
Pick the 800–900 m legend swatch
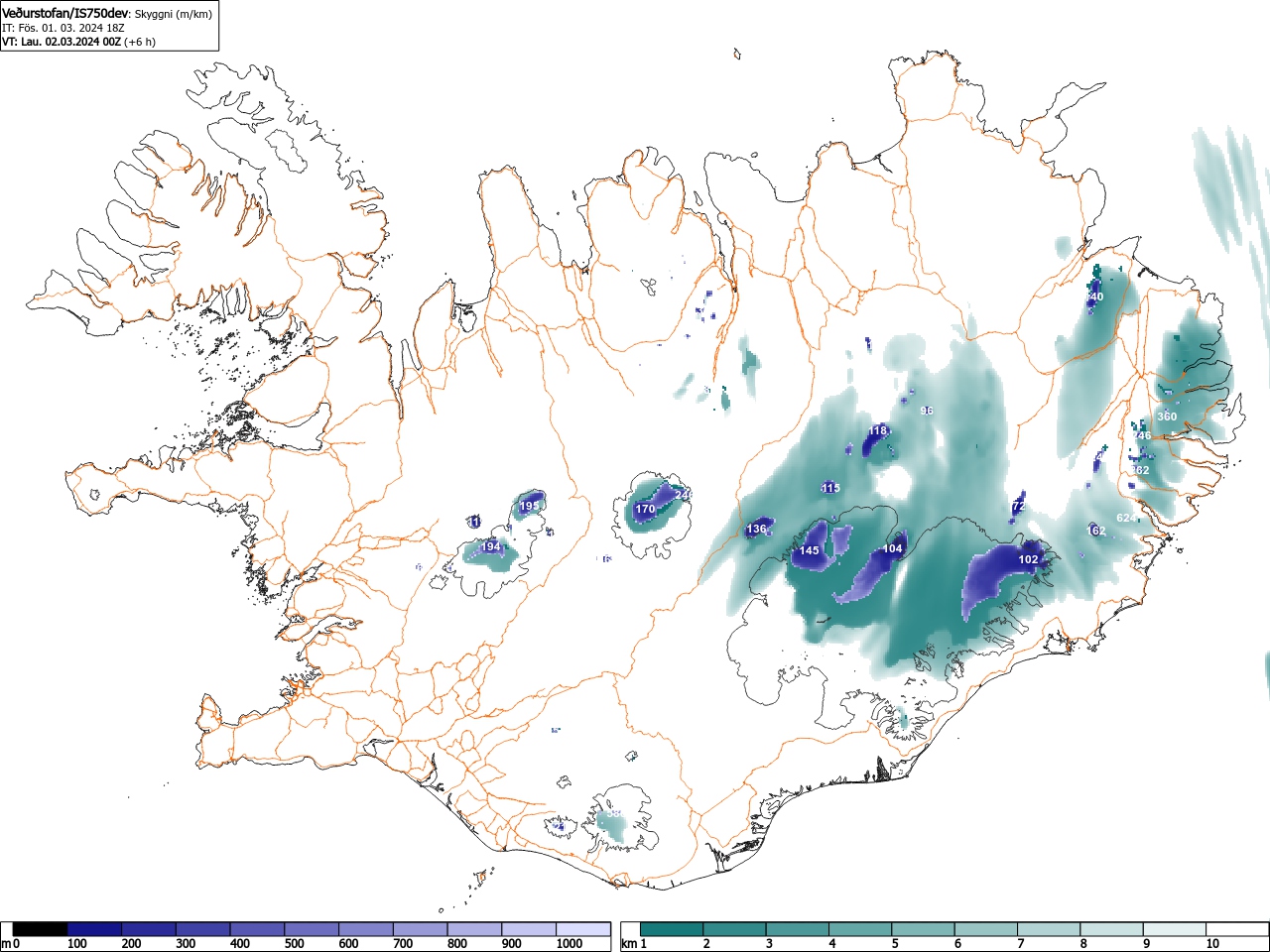474,929
